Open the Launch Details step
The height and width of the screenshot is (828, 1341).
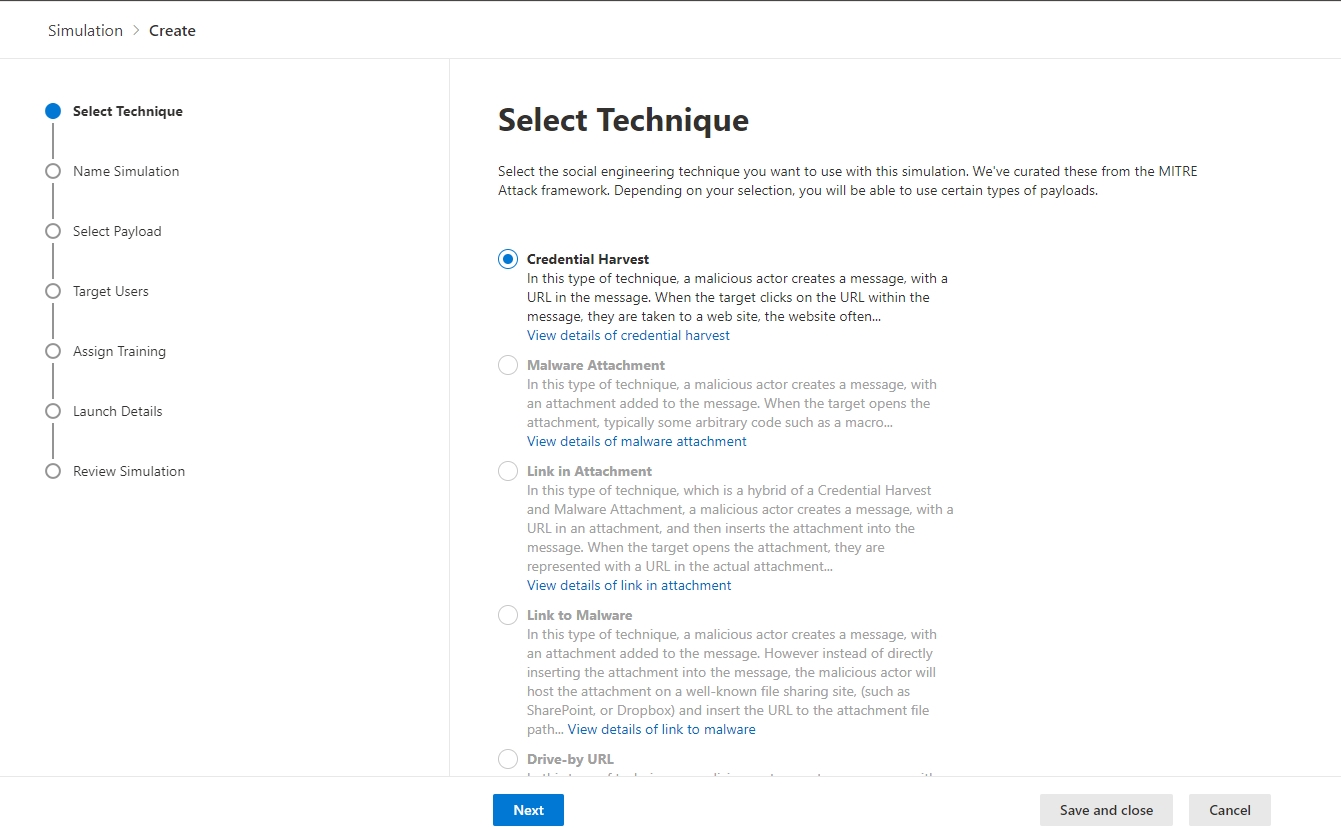[117, 411]
